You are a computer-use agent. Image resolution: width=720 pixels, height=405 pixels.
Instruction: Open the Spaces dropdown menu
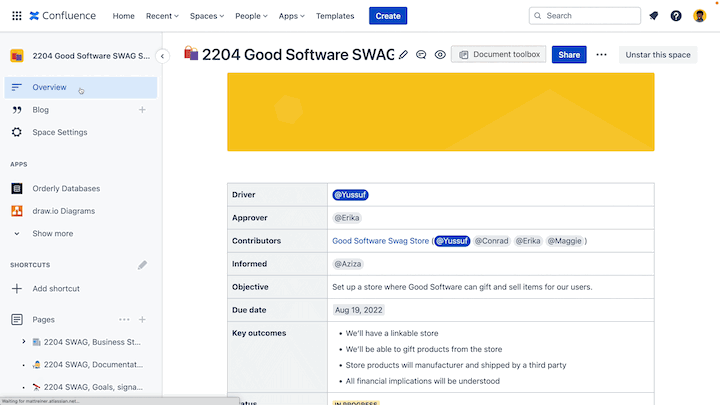[x=207, y=16]
